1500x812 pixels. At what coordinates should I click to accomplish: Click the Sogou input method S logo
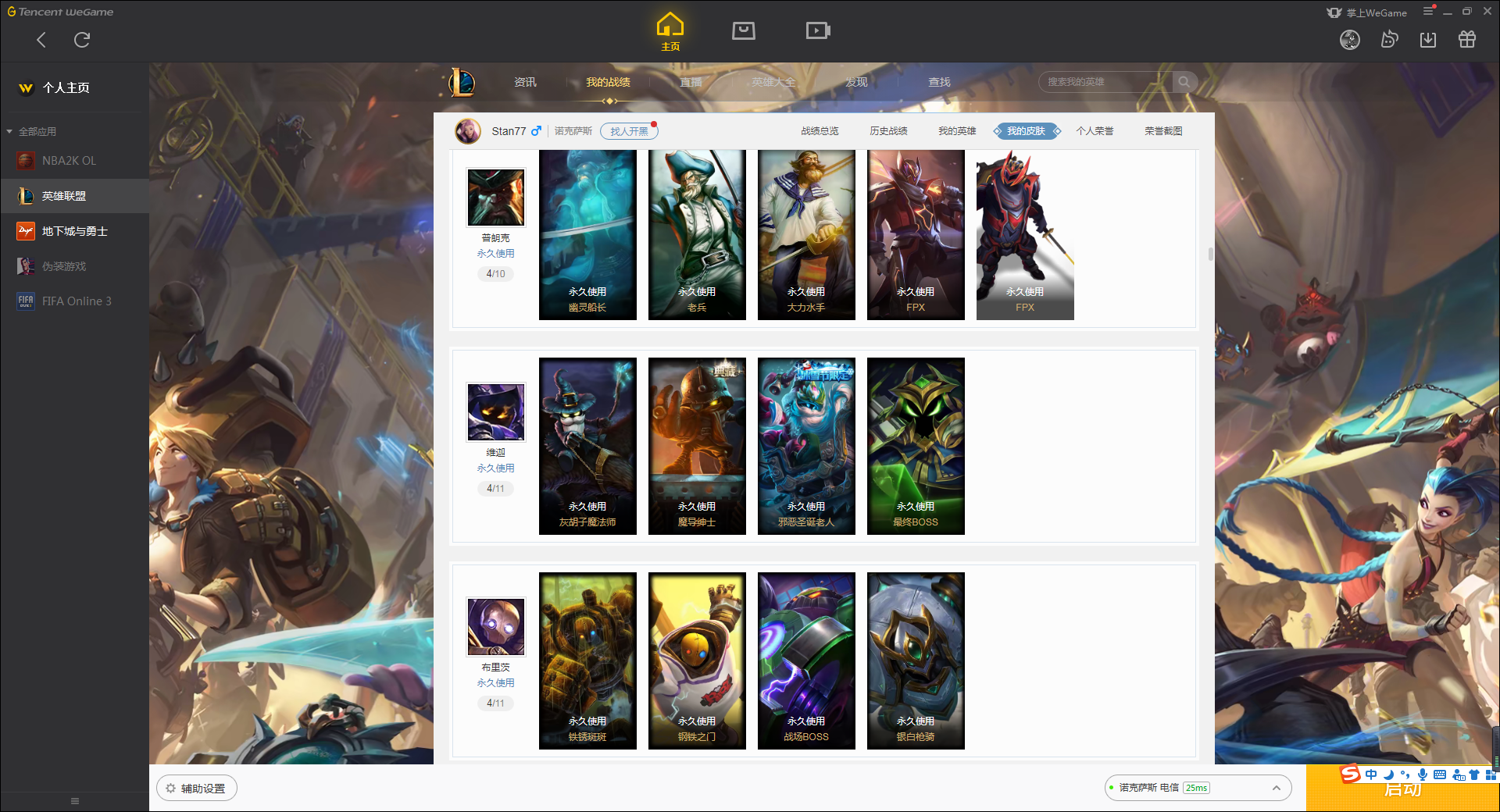point(1350,774)
